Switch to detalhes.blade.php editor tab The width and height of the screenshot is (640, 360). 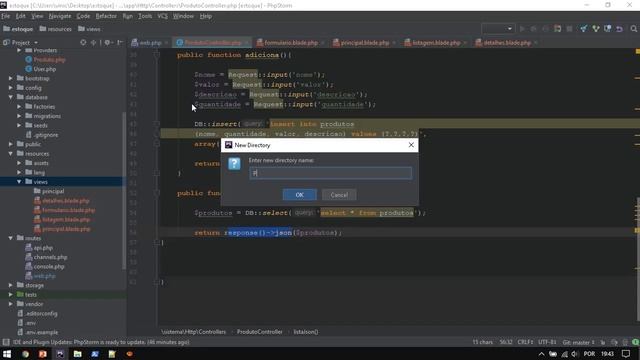click(507, 42)
